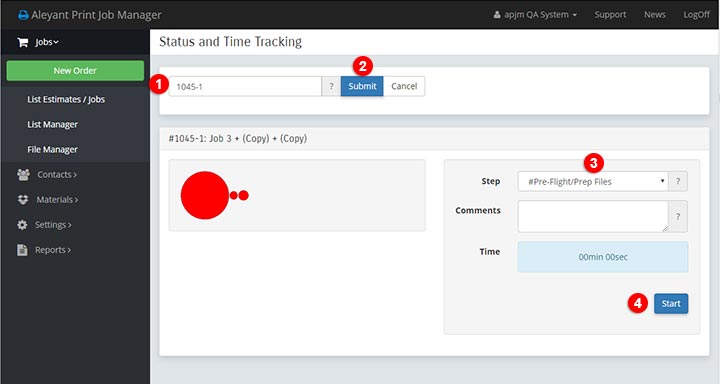Start the time tracking
This screenshot has width=720, height=384.
point(671,304)
